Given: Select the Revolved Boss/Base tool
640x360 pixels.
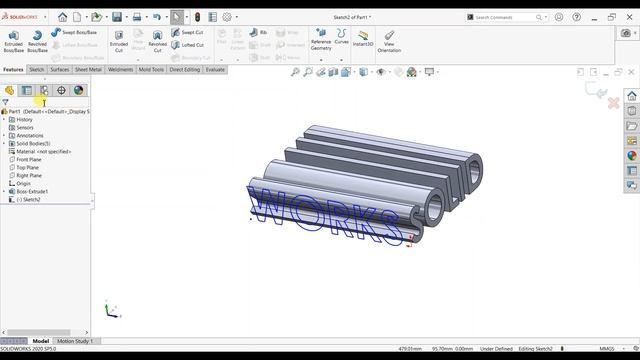Looking at the screenshot, I should click(x=37, y=41).
